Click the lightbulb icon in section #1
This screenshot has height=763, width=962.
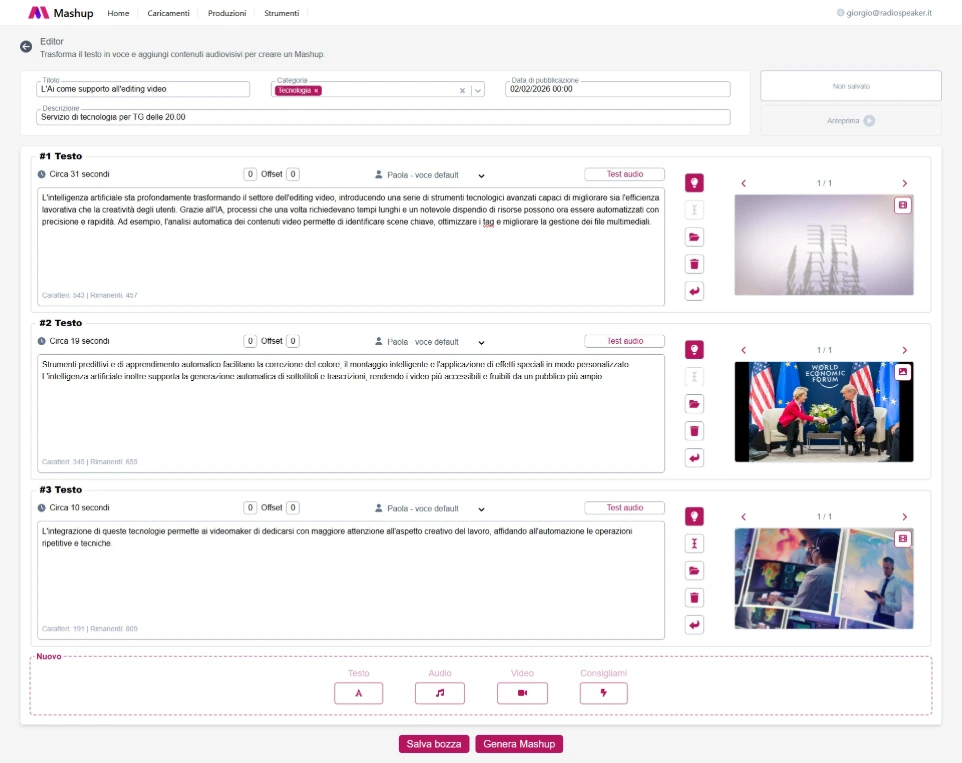pos(694,183)
